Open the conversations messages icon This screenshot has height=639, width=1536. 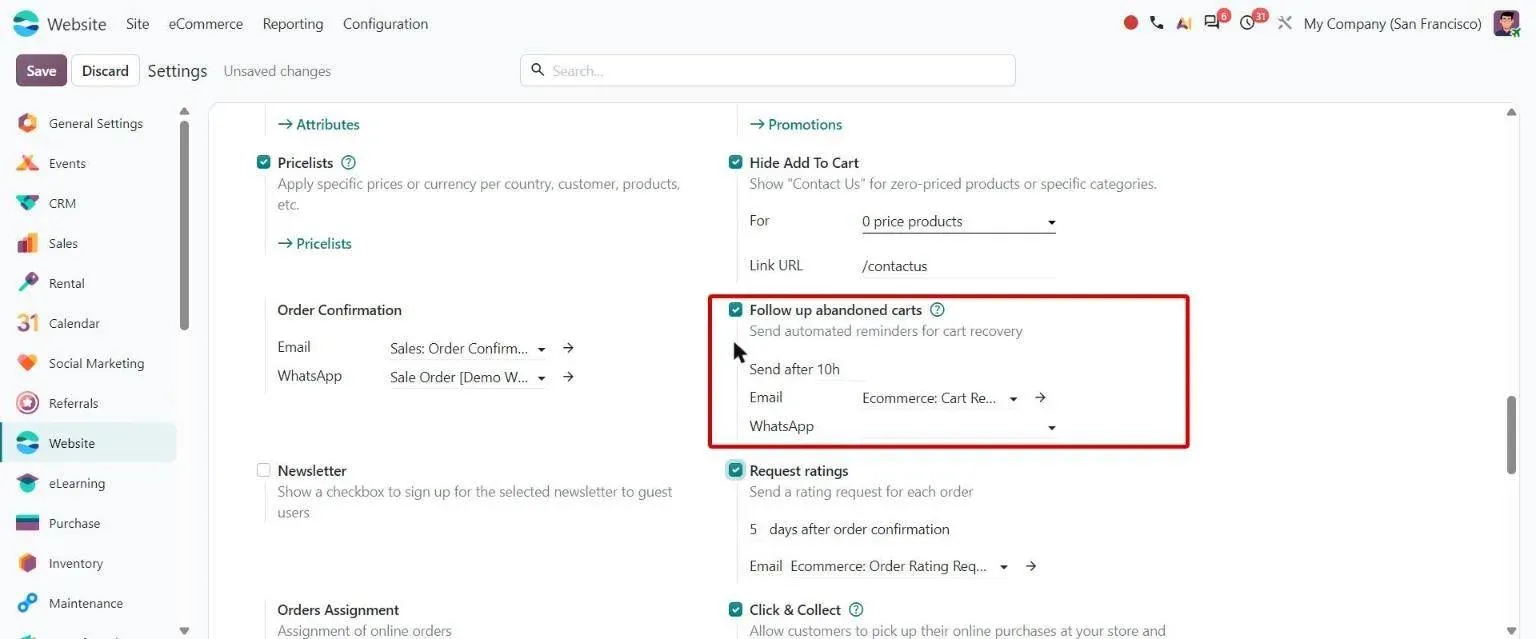1213,23
